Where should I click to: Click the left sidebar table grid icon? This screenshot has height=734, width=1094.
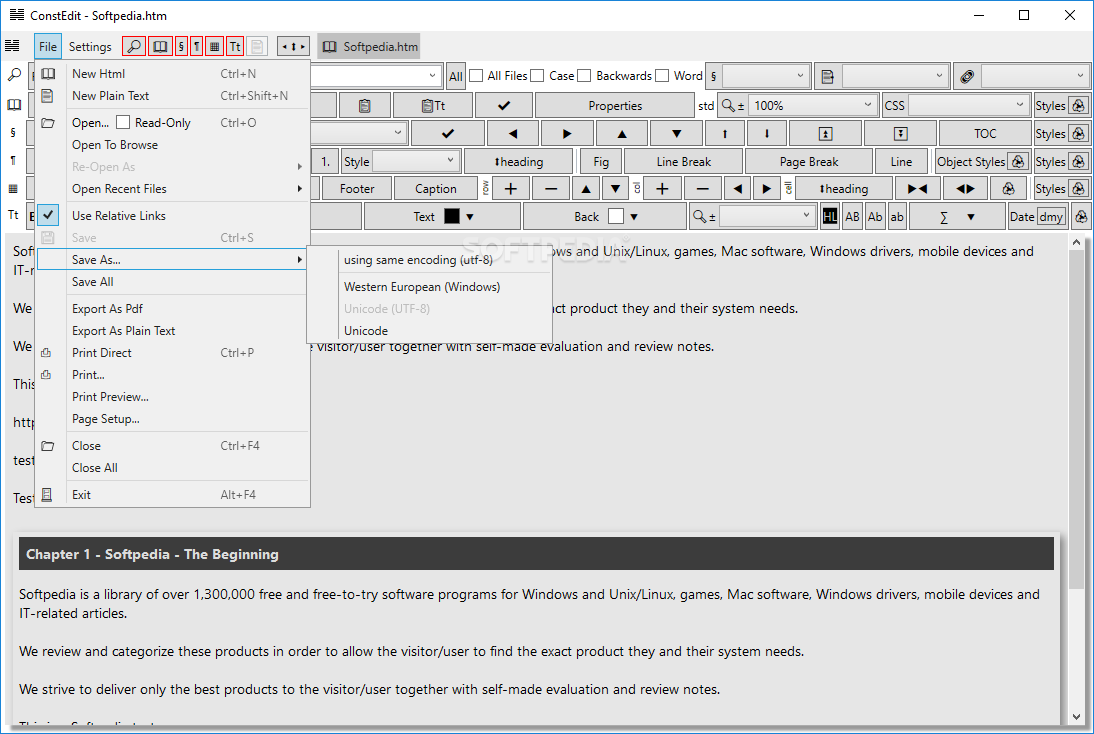(13, 188)
